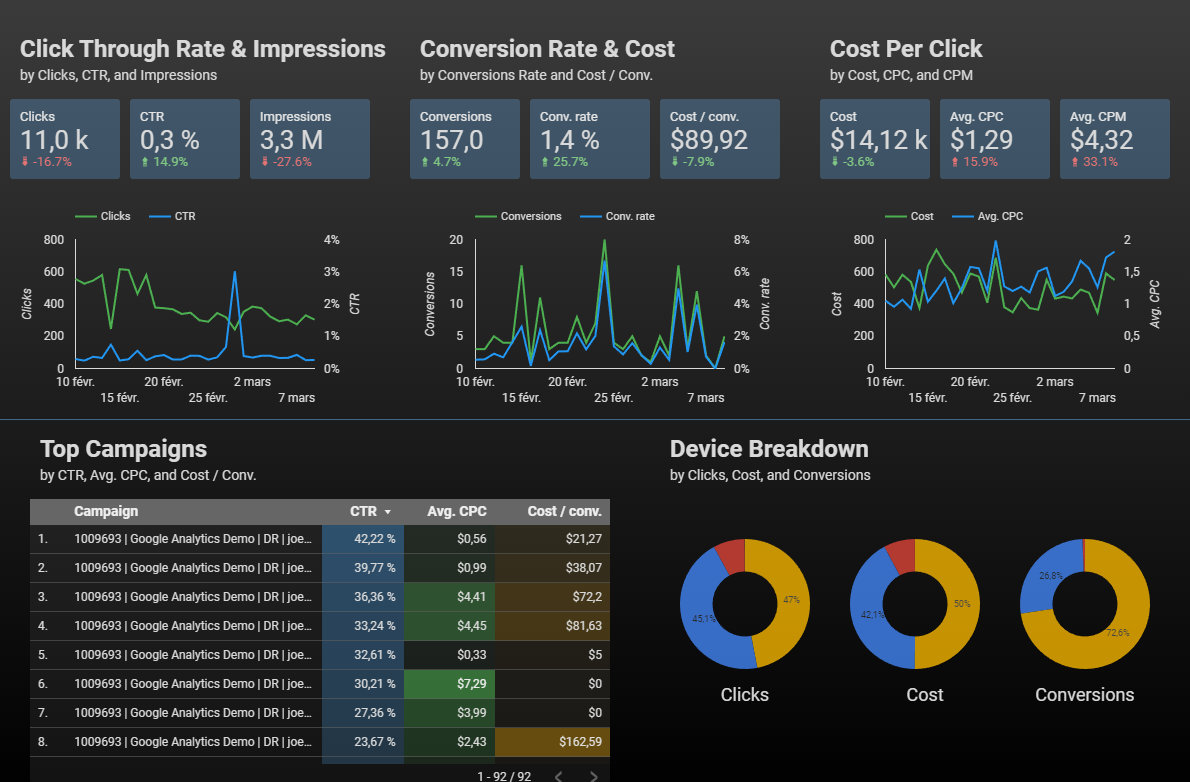Select campaign row 7 with CTR 27,36 %

pos(320,713)
